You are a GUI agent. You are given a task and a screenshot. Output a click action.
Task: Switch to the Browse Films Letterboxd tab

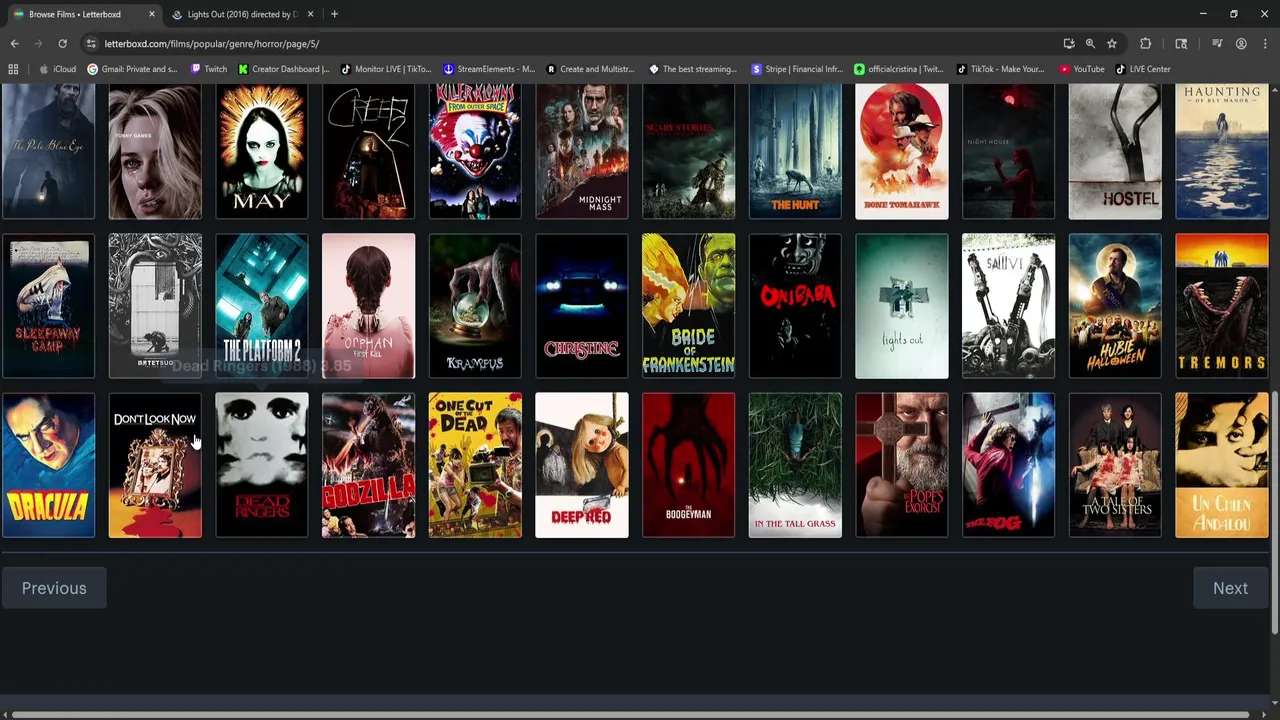point(75,14)
